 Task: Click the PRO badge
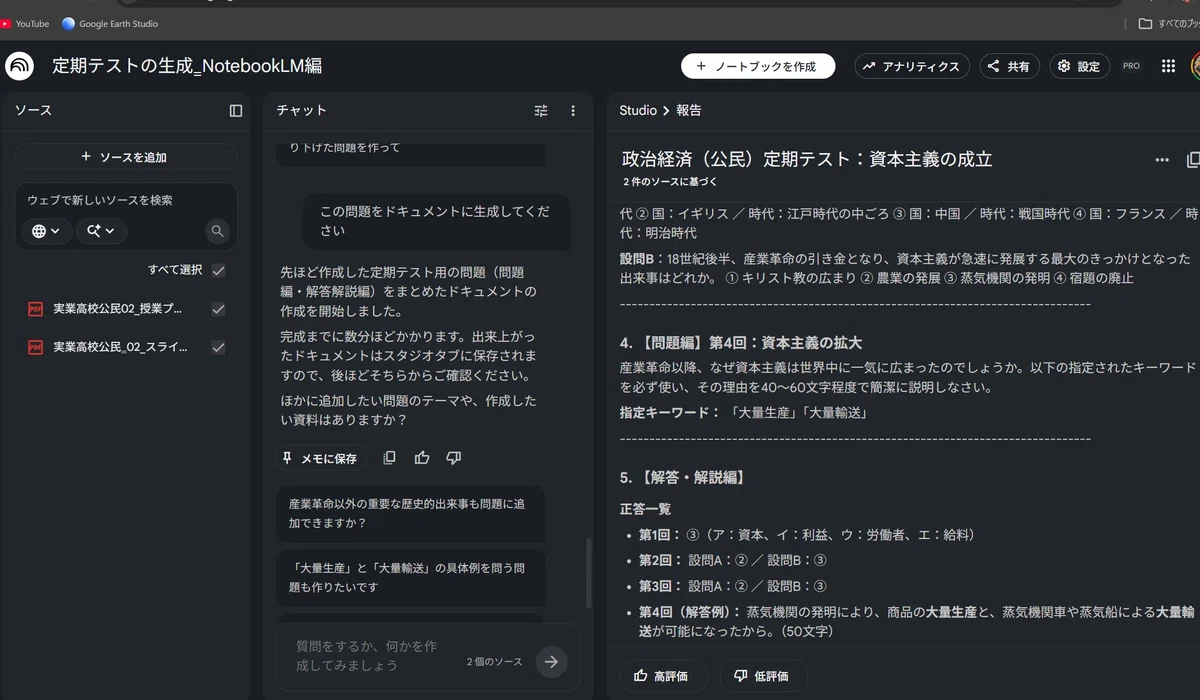click(1131, 66)
